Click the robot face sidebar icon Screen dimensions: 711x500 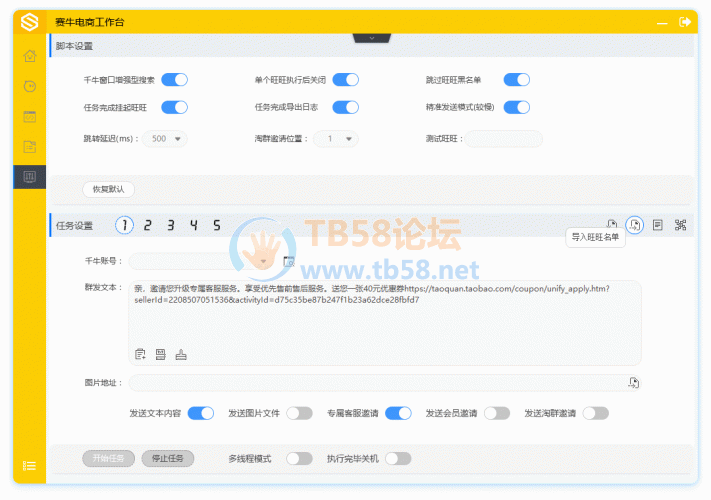(30, 86)
